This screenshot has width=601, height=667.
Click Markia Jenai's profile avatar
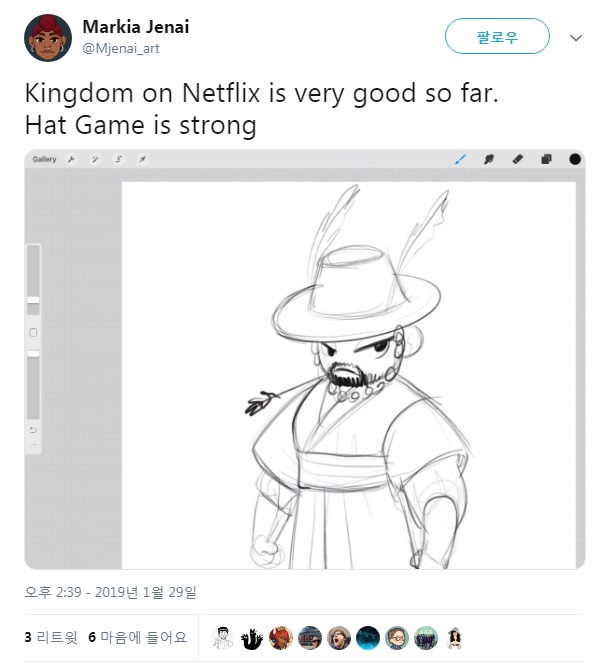[48, 37]
